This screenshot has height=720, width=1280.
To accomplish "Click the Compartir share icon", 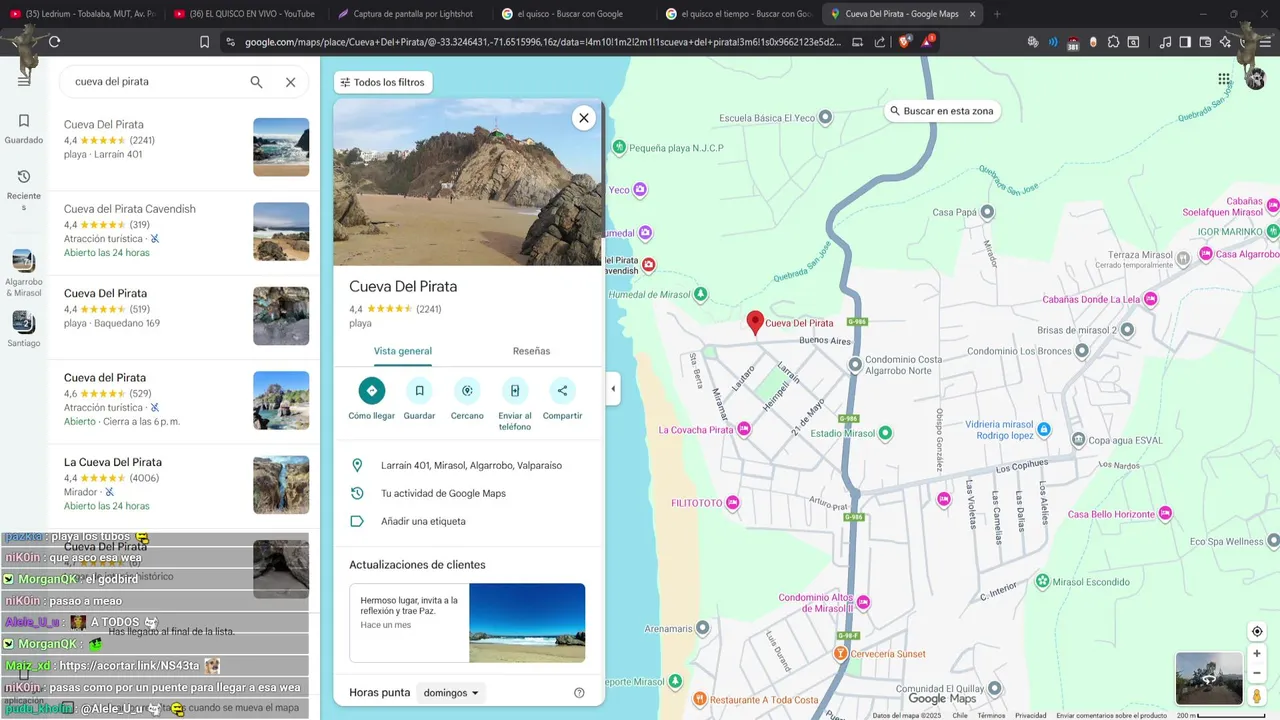I will 562,390.
